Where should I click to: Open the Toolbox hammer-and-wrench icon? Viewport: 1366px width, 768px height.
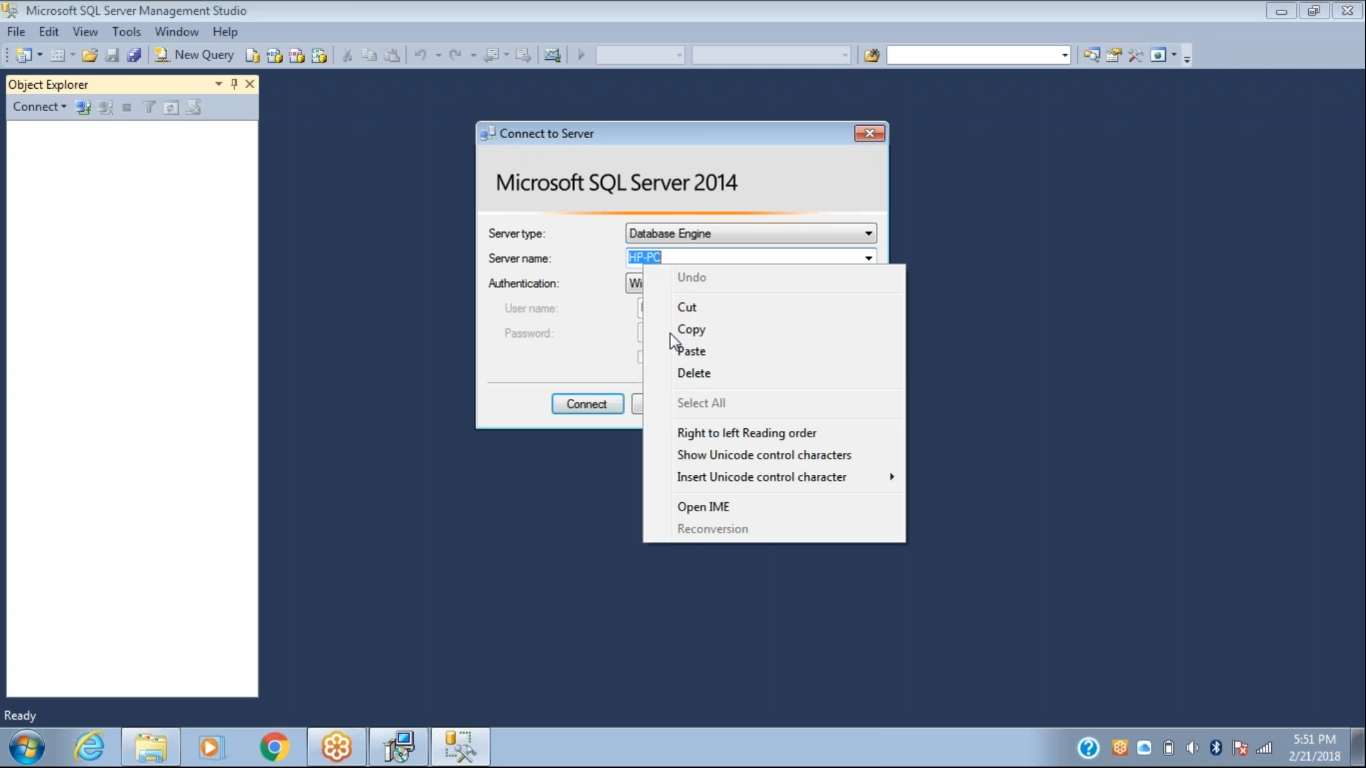point(1136,55)
